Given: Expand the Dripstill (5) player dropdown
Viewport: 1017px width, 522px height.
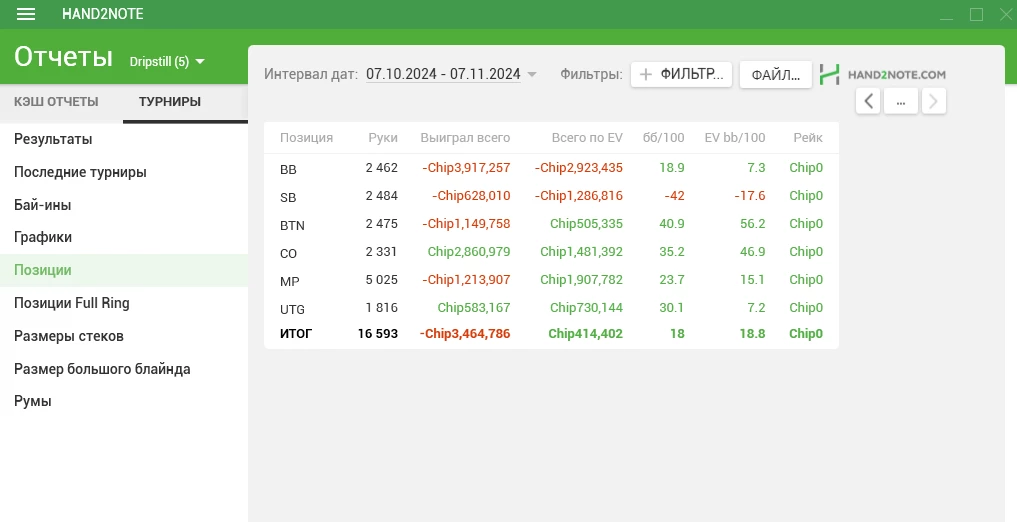Looking at the screenshot, I should pos(167,62).
